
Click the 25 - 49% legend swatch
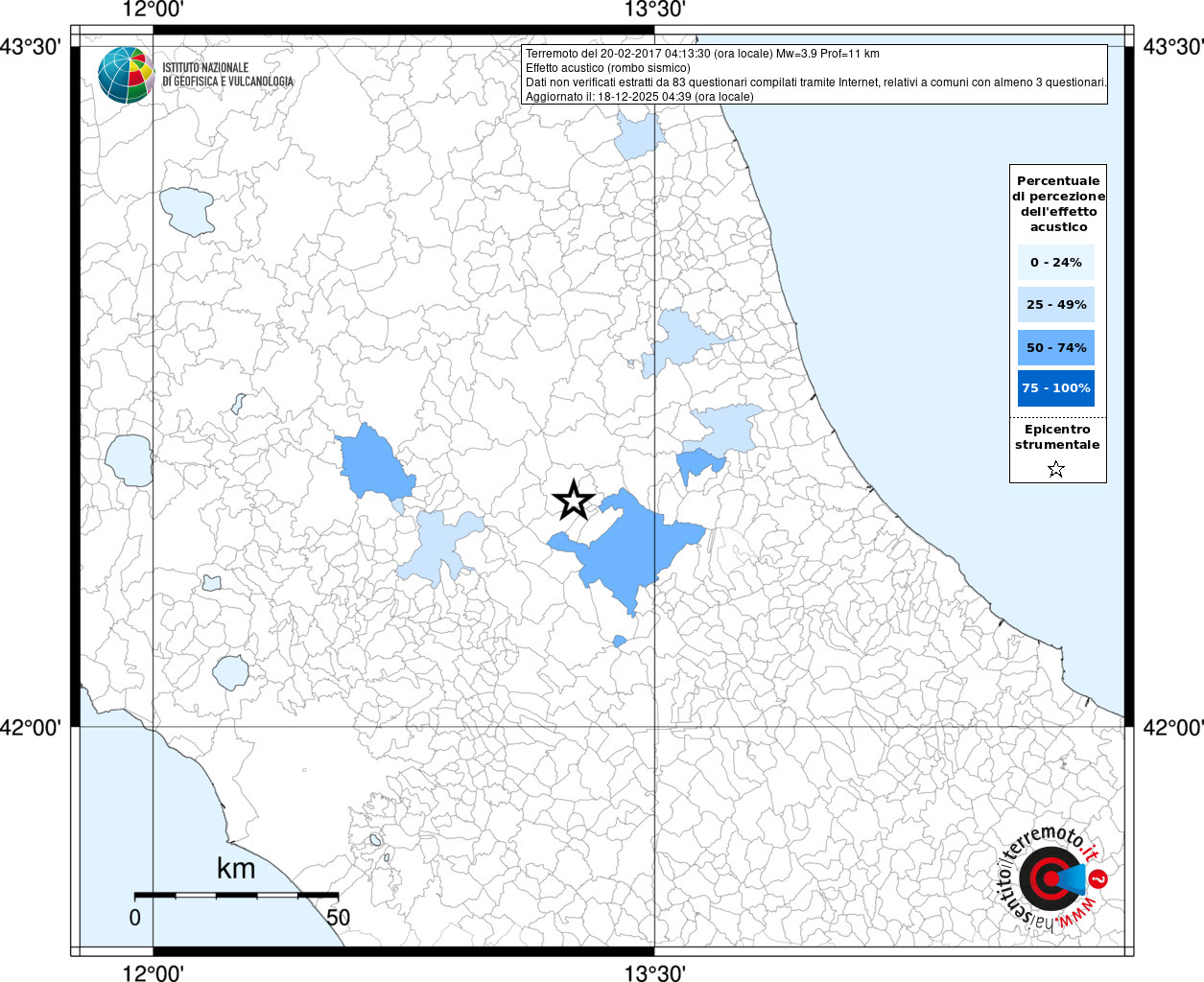tap(1055, 305)
